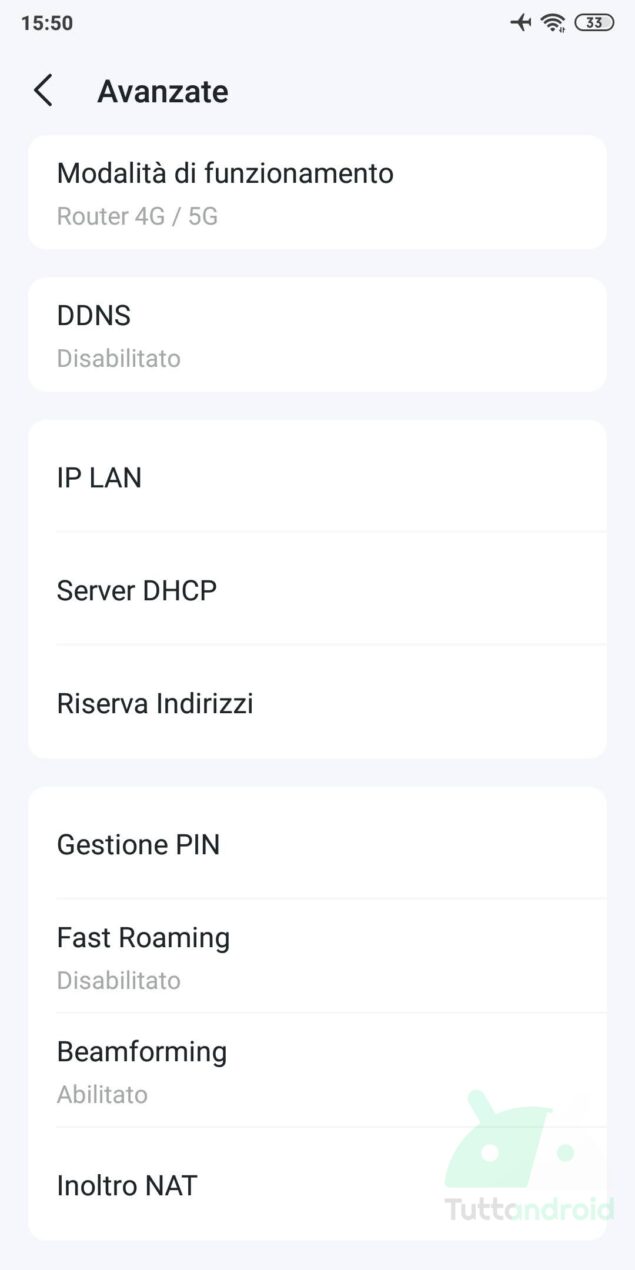Open Gestione PIN settings

(x=317, y=844)
